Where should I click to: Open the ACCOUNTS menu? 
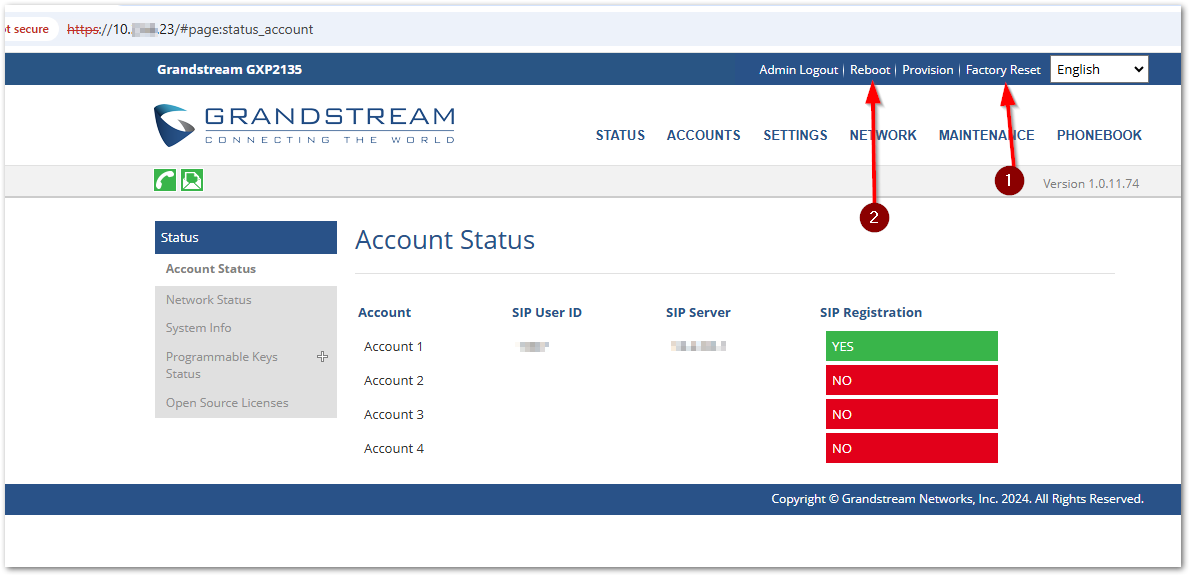point(704,135)
